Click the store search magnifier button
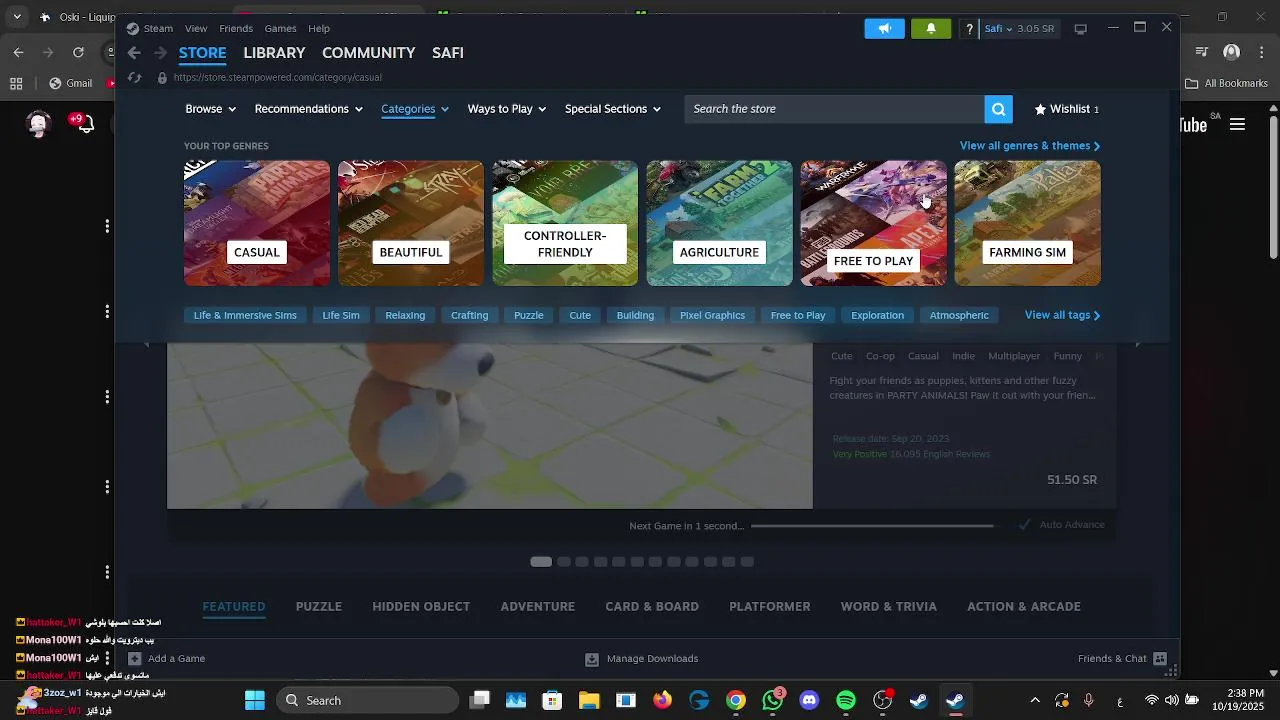This screenshot has width=1280, height=720. [x=998, y=109]
